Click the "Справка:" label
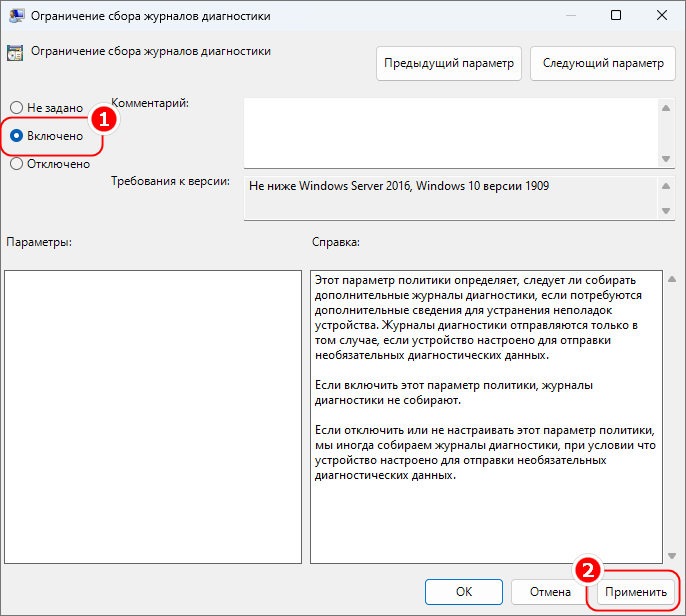Viewport: 686px width, 616px height. (336, 242)
